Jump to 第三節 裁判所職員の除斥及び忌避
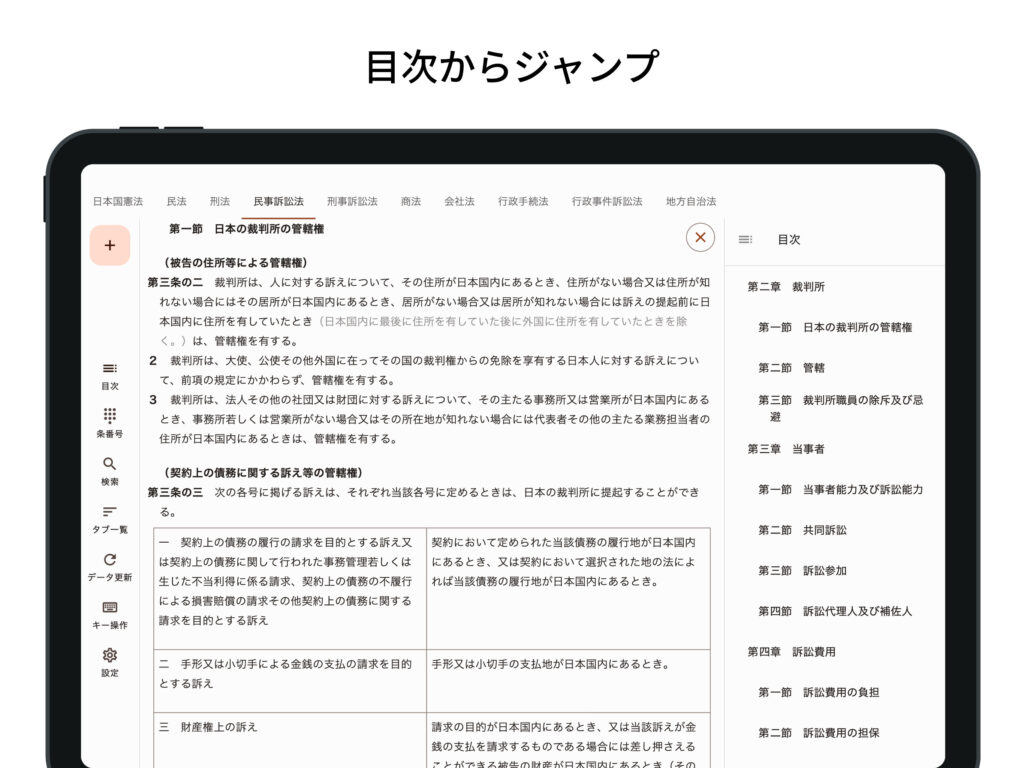The height and width of the screenshot is (768, 1024). click(x=840, y=408)
